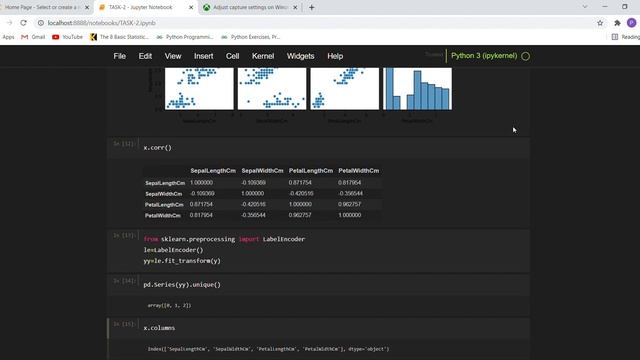
Task: Open the Widgets menu
Action: point(300,56)
